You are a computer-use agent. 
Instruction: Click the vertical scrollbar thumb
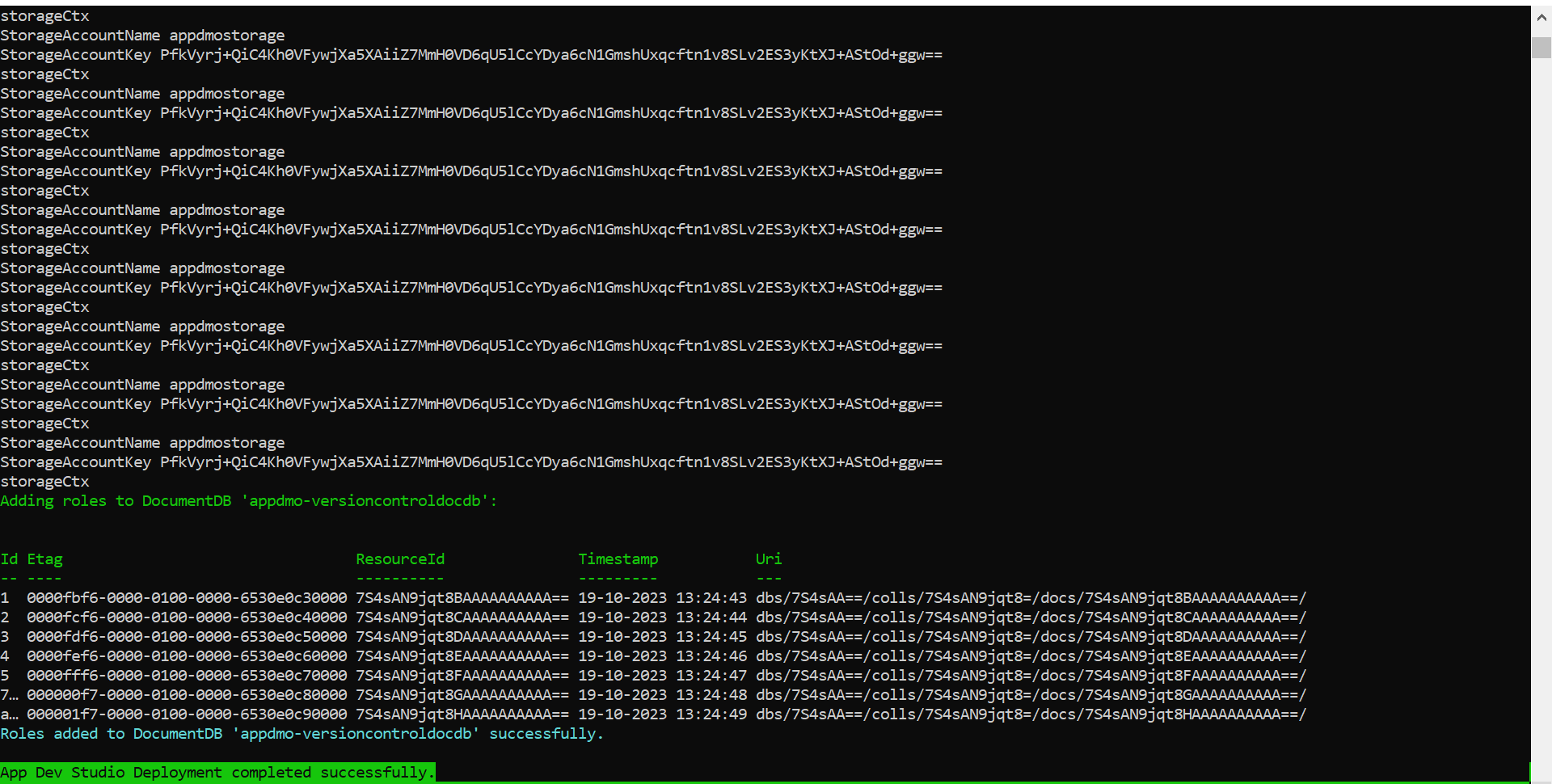click(1541, 47)
